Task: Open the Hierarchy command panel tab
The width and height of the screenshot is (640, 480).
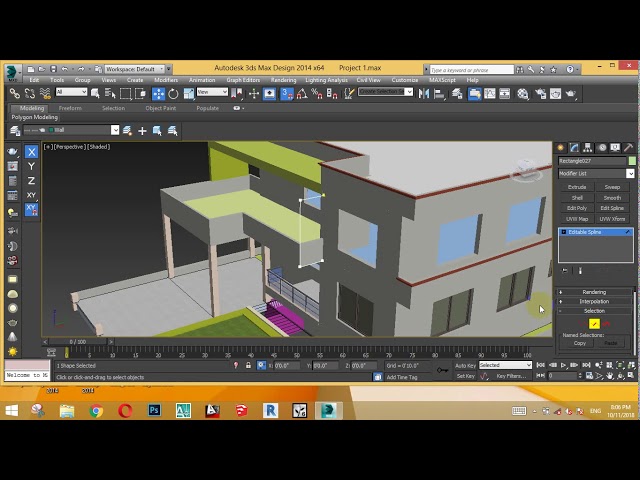Action: 588,147
